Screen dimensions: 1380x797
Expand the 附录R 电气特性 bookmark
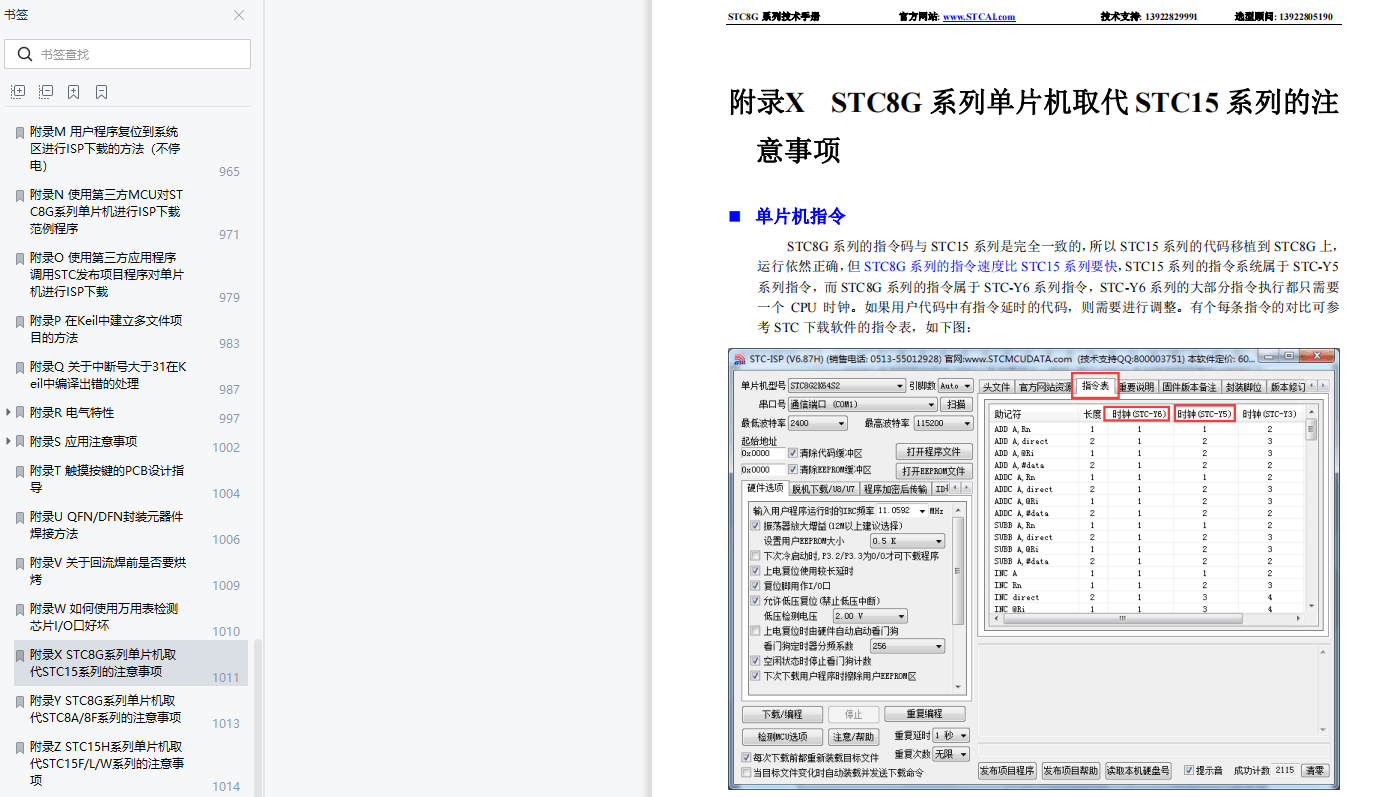[x=9, y=412]
